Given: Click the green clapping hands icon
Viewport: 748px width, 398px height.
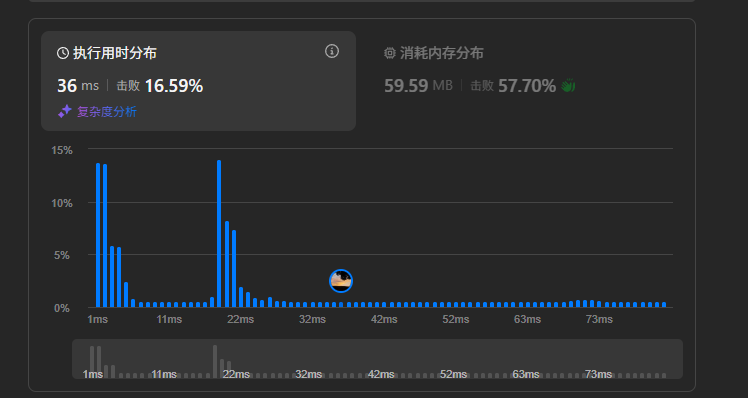Looking at the screenshot, I should point(568,86).
